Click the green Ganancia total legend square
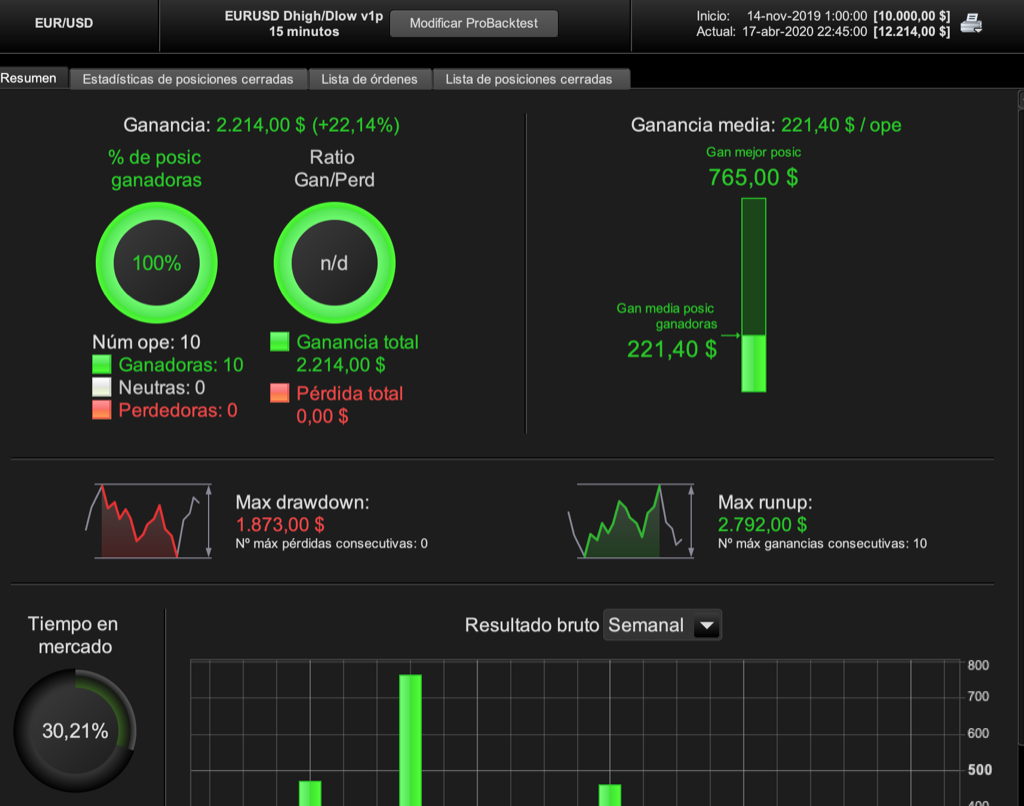 point(280,342)
